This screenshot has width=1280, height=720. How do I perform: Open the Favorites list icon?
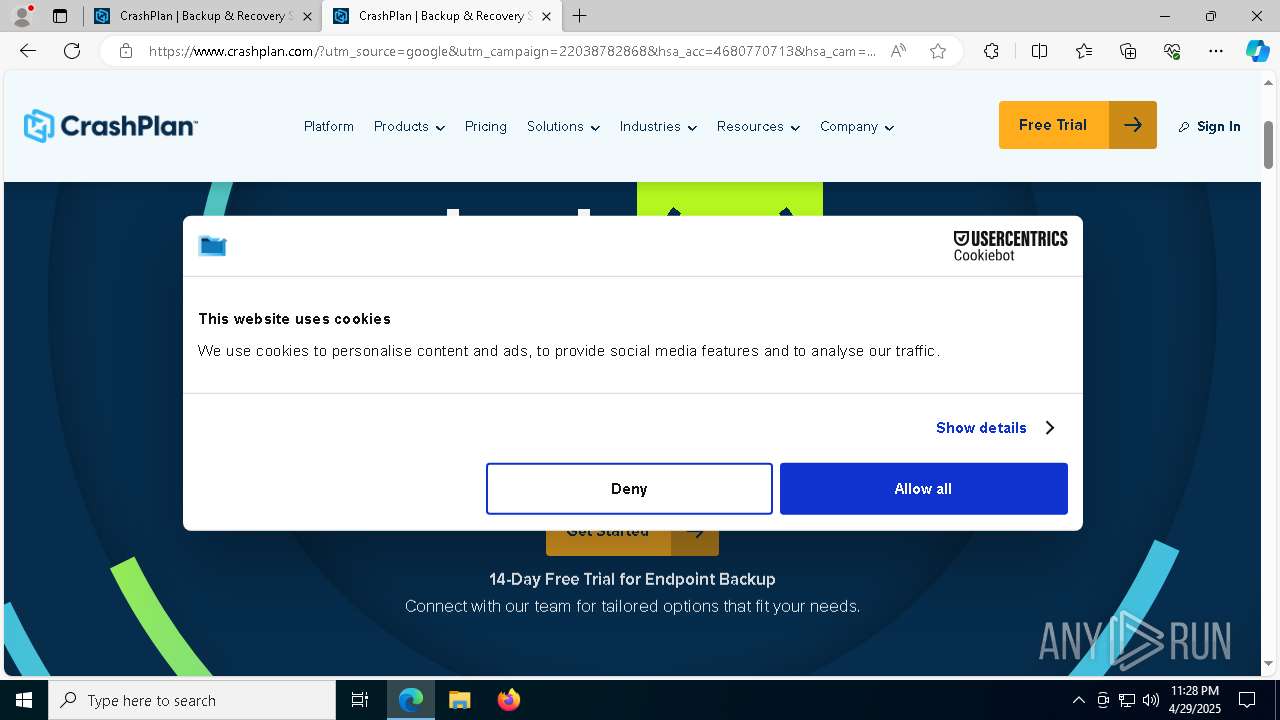click(1084, 51)
